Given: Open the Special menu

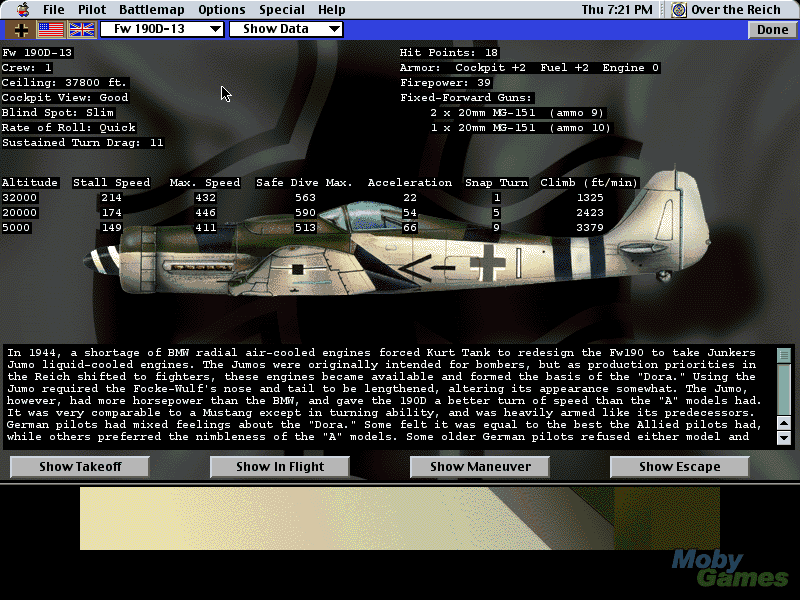Looking at the screenshot, I should click(x=282, y=10).
